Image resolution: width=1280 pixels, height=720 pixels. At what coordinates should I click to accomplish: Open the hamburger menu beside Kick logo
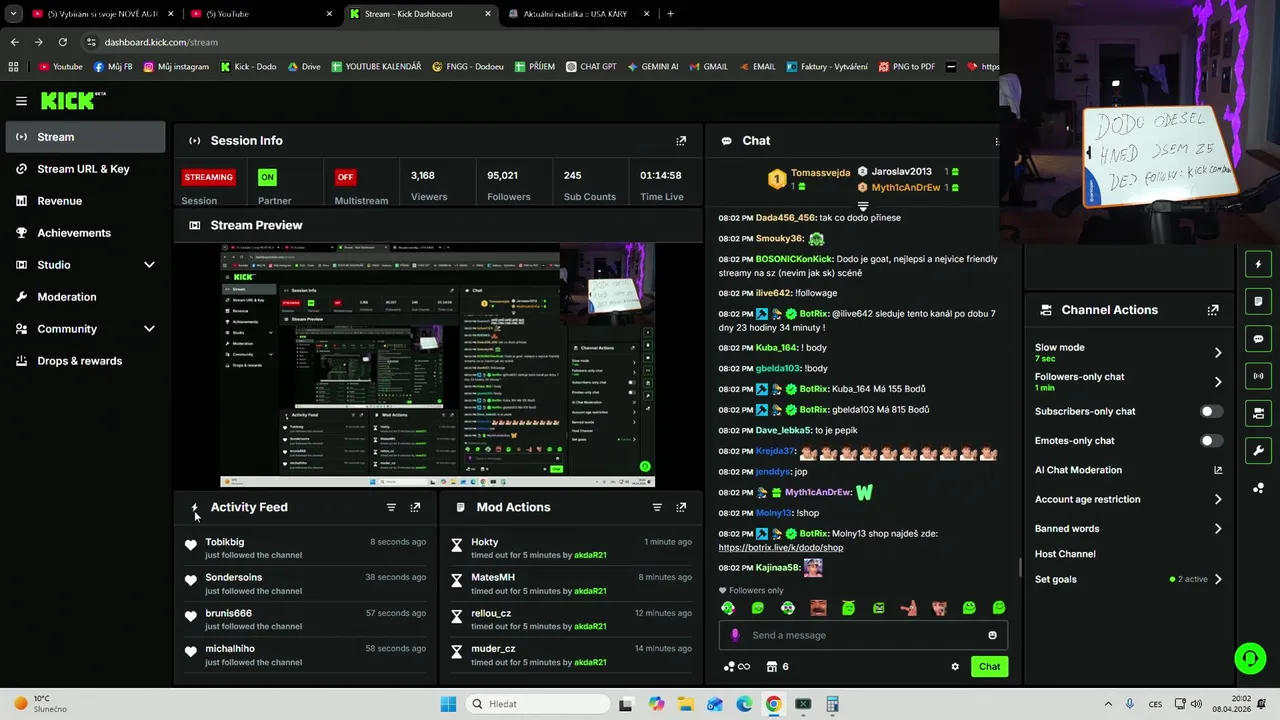(x=21, y=101)
